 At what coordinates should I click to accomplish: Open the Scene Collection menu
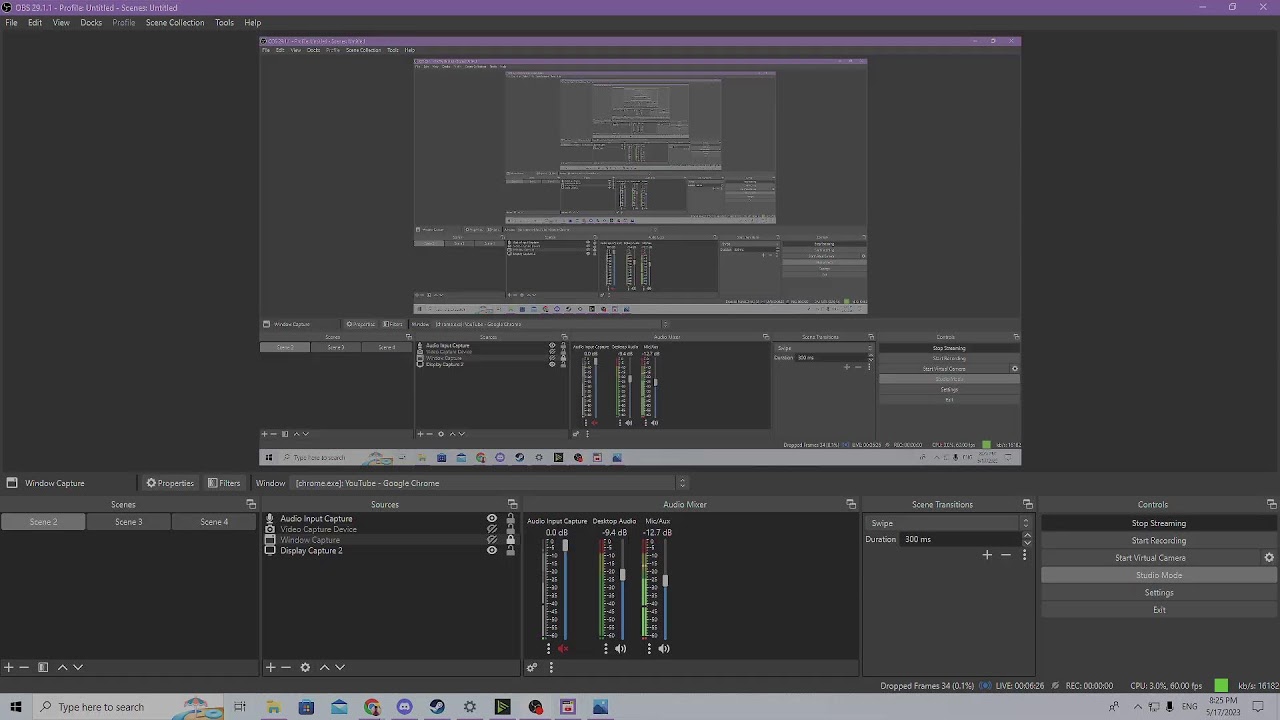tap(174, 22)
